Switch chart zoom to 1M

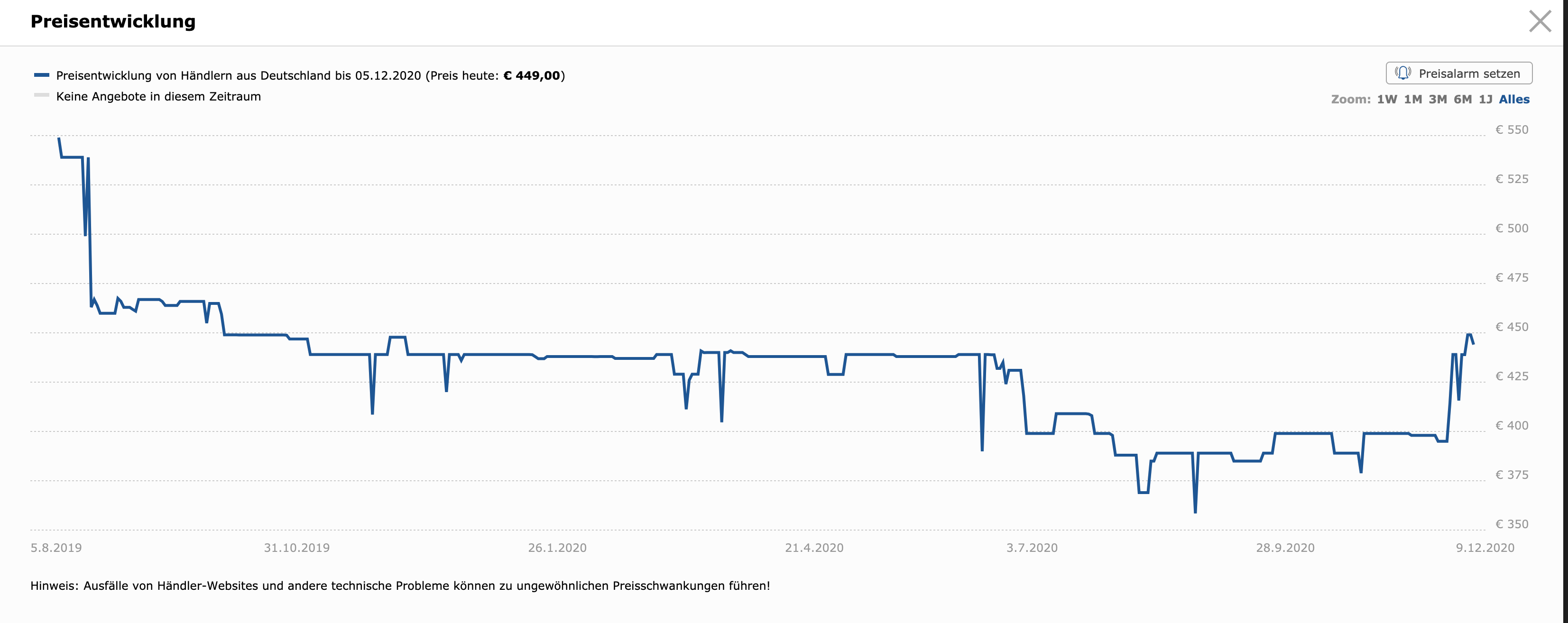[x=1413, y=100]
